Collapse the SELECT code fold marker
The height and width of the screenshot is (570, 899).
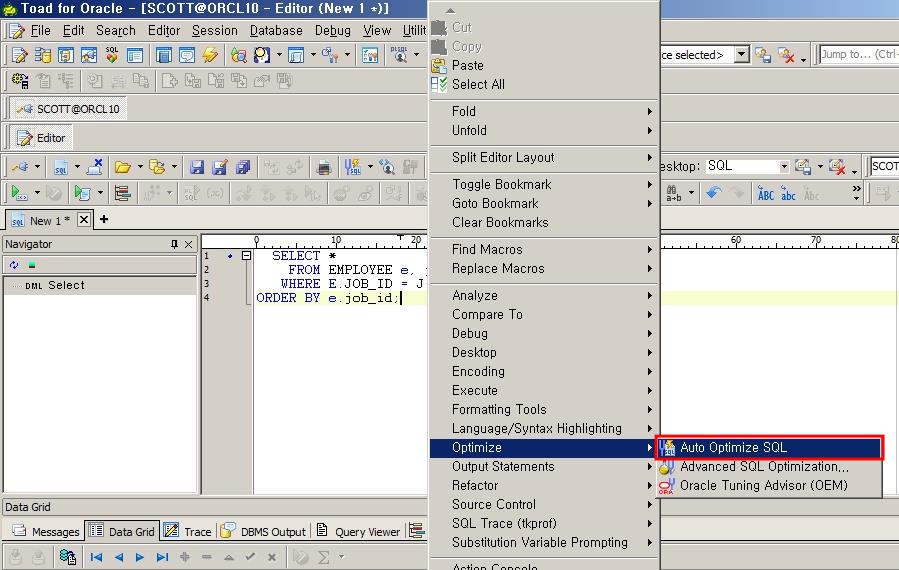[x=246, y=256]
